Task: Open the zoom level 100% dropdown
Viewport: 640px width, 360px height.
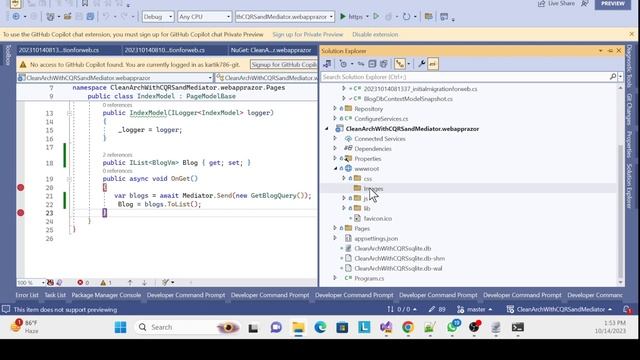Action: [31, 282]
